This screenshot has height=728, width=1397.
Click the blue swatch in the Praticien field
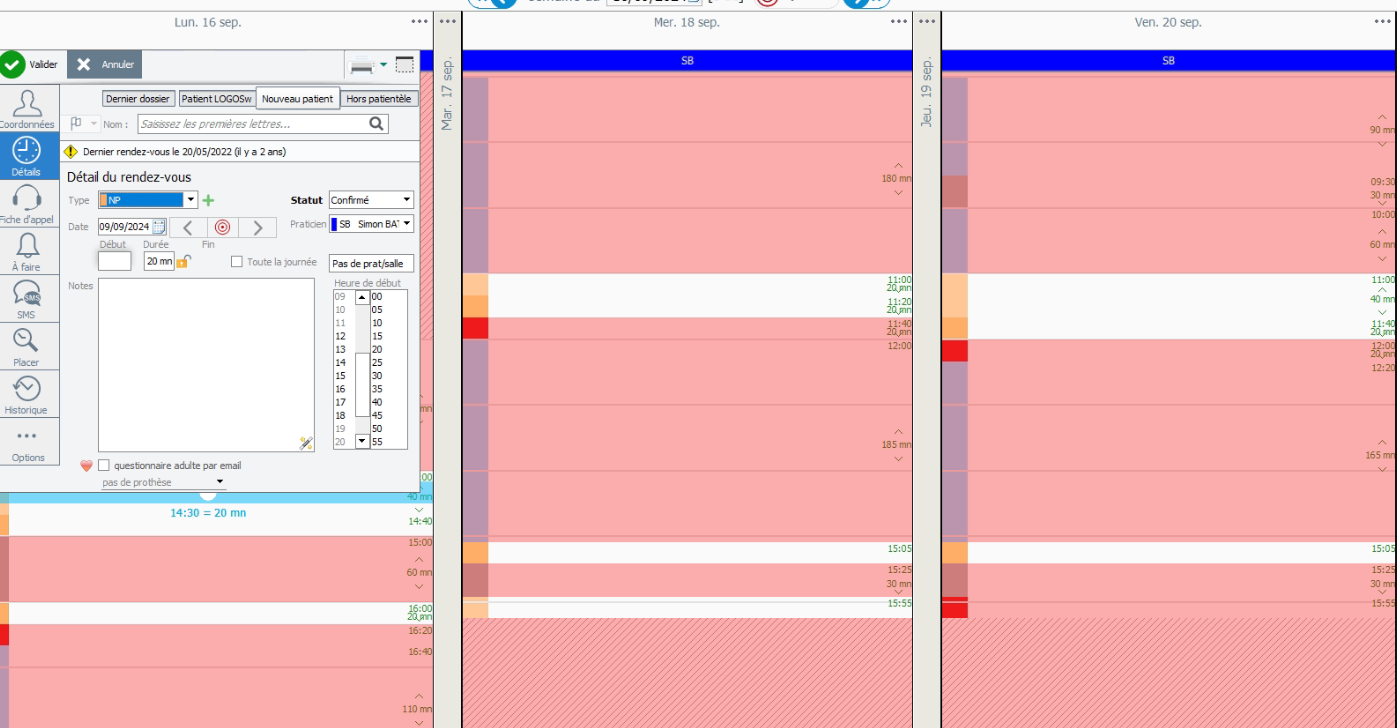pos(334,224)
